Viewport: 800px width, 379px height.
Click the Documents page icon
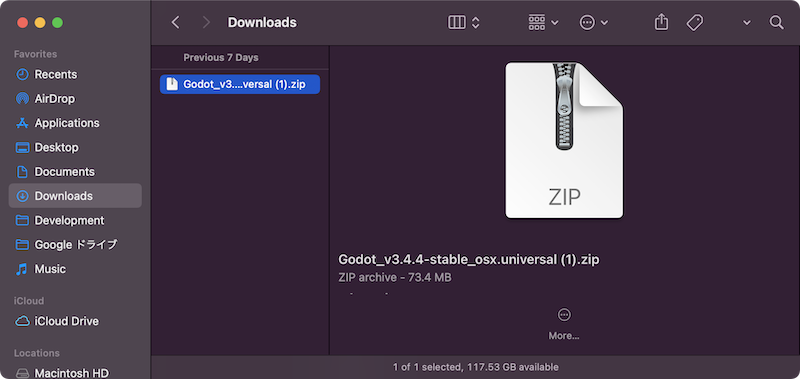22,171
